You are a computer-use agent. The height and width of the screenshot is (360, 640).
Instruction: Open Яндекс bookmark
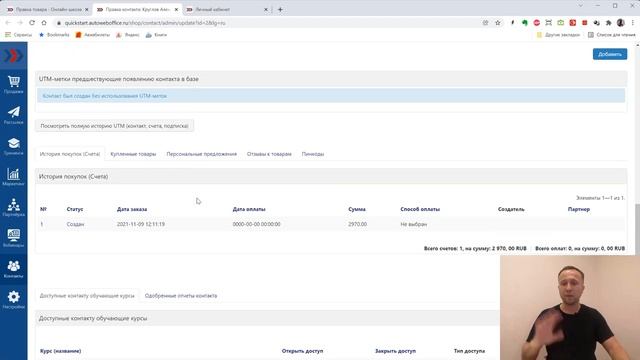click(128, 35)
